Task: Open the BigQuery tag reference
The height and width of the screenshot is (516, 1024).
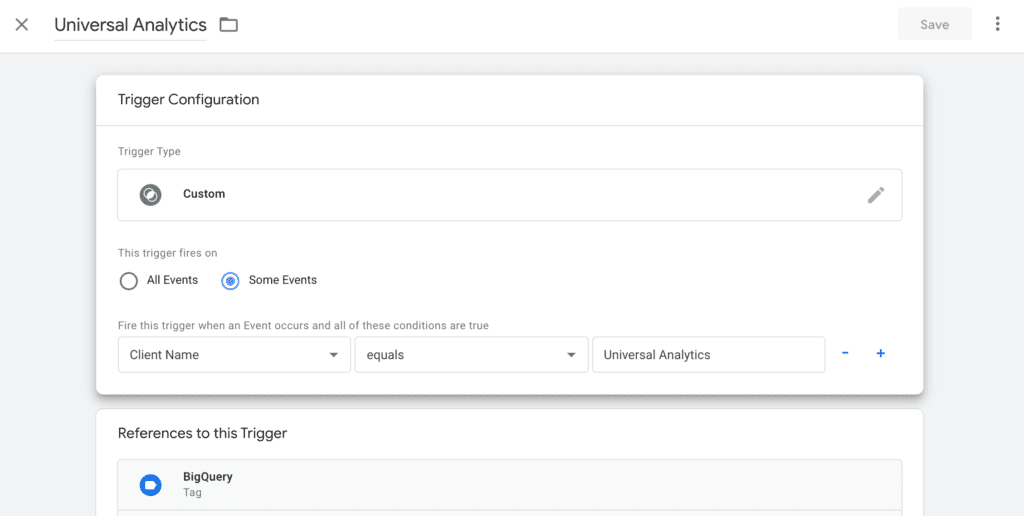Action: coord(509,485)
